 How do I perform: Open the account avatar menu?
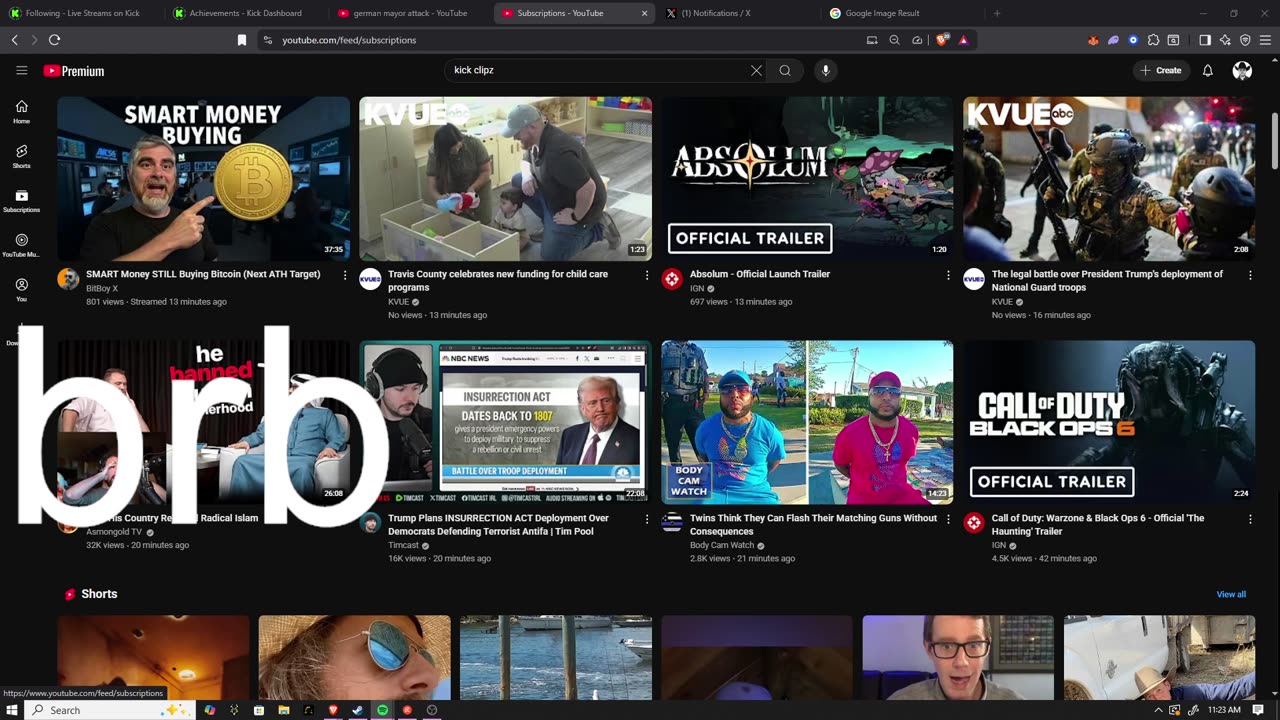[x=1242, y=70]
